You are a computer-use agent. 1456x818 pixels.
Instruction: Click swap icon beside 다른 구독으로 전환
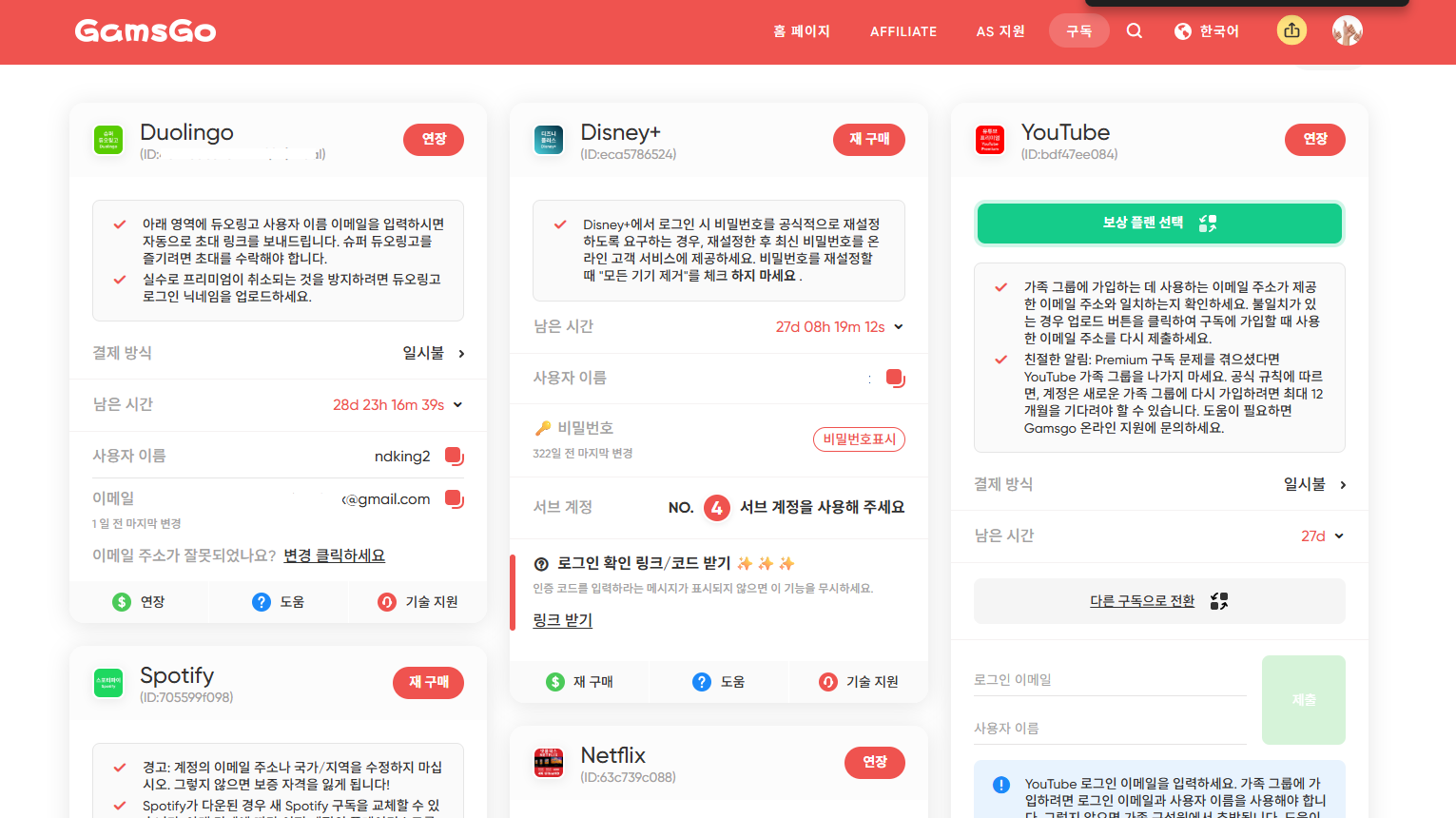1219,601
